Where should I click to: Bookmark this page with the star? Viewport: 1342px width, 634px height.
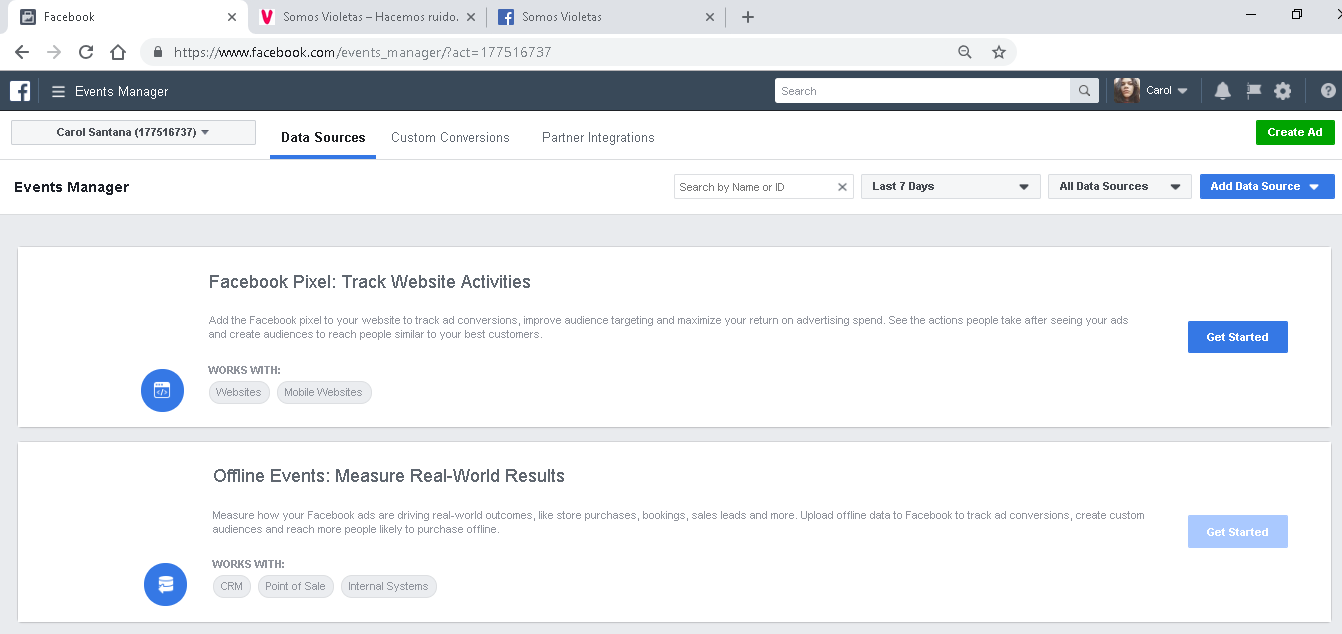tap(998, 52)
